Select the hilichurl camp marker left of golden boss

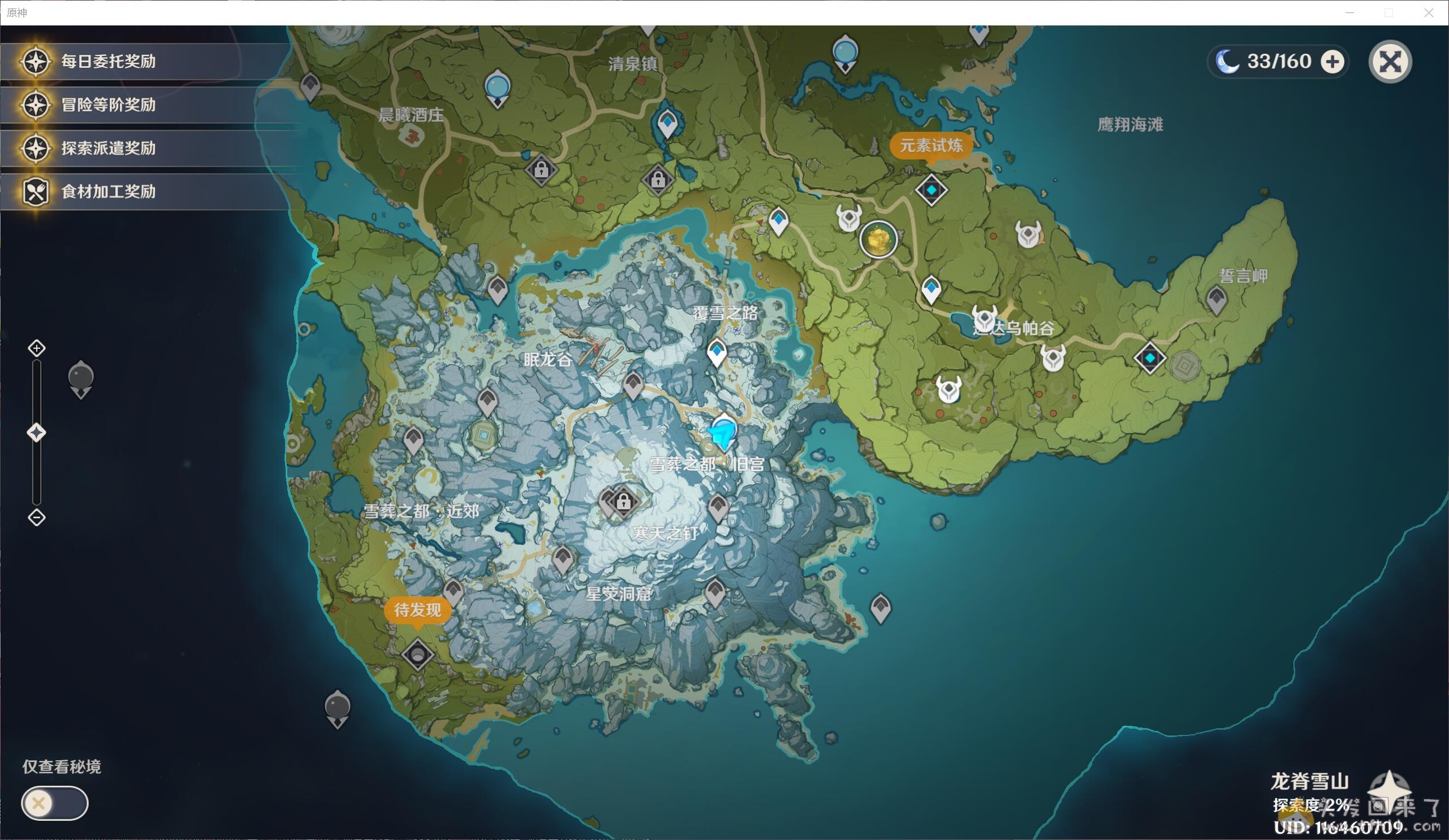[x=849, y=218]
